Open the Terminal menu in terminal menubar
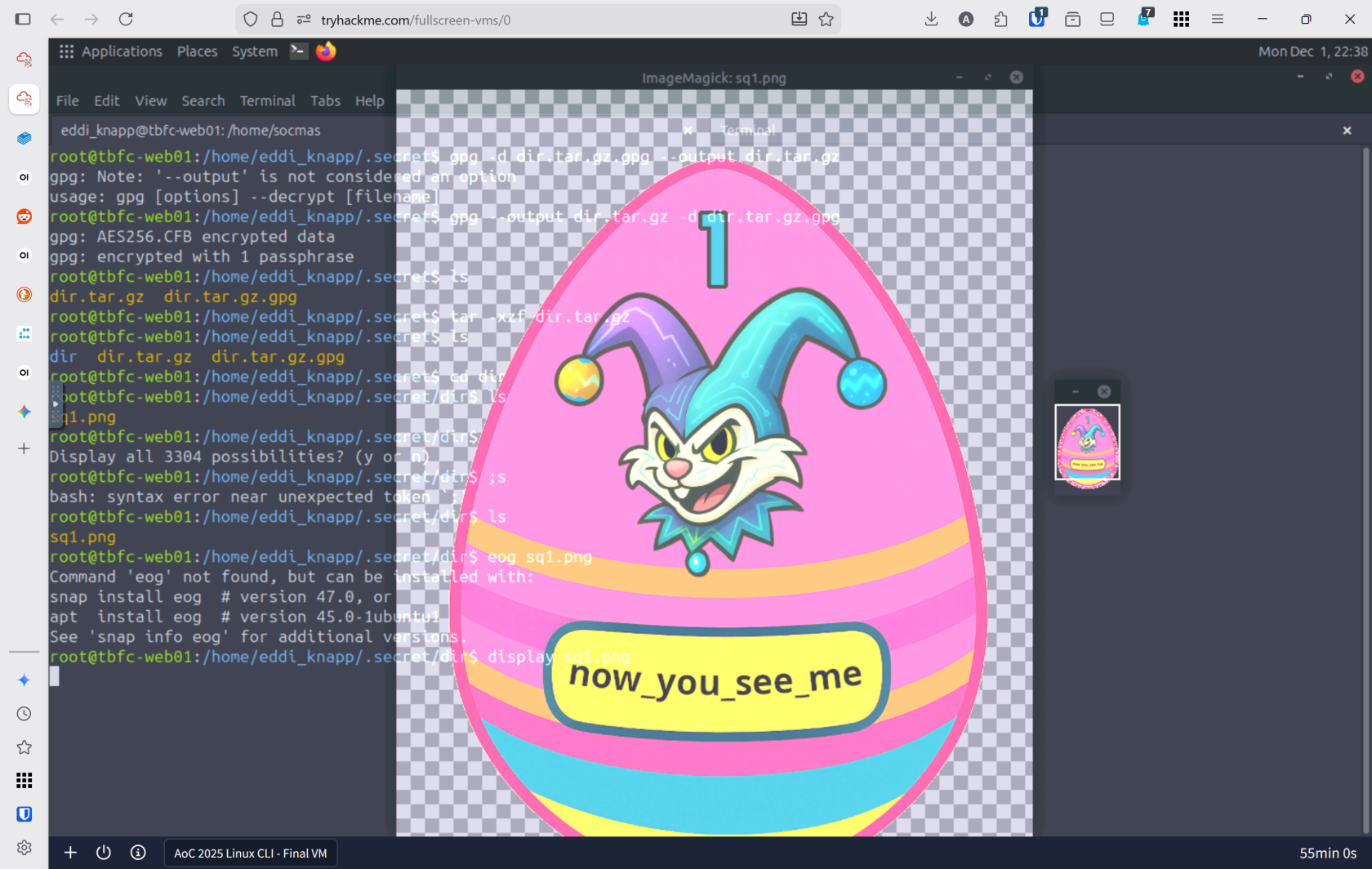The height and width of the screenshot is (869, 1372). (x=268, y=100)
